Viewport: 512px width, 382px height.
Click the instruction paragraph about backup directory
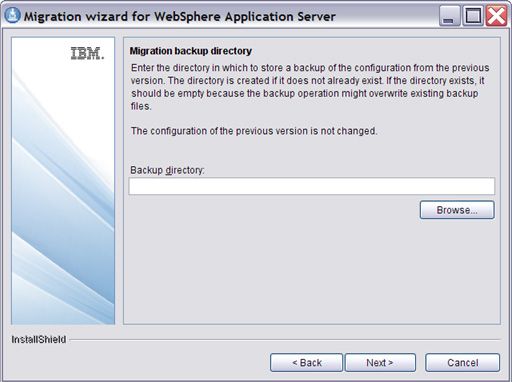coord(310,87)
